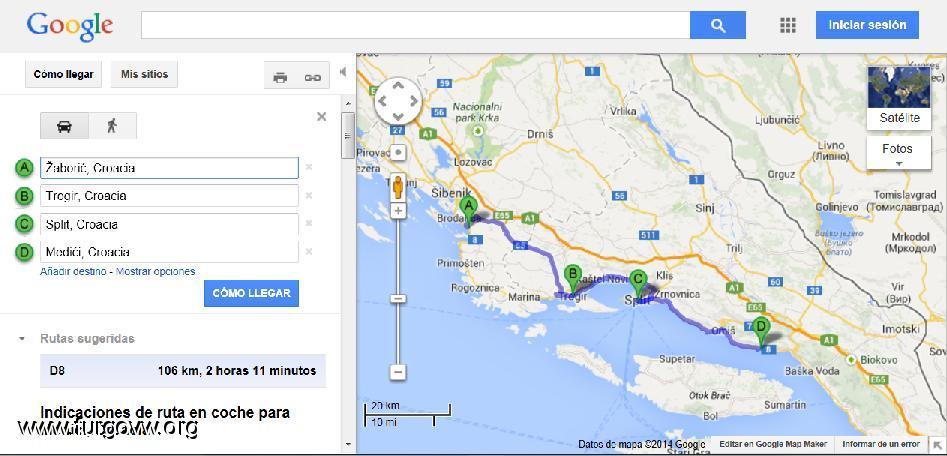Print the directions with the printer icon

point(280,77)
